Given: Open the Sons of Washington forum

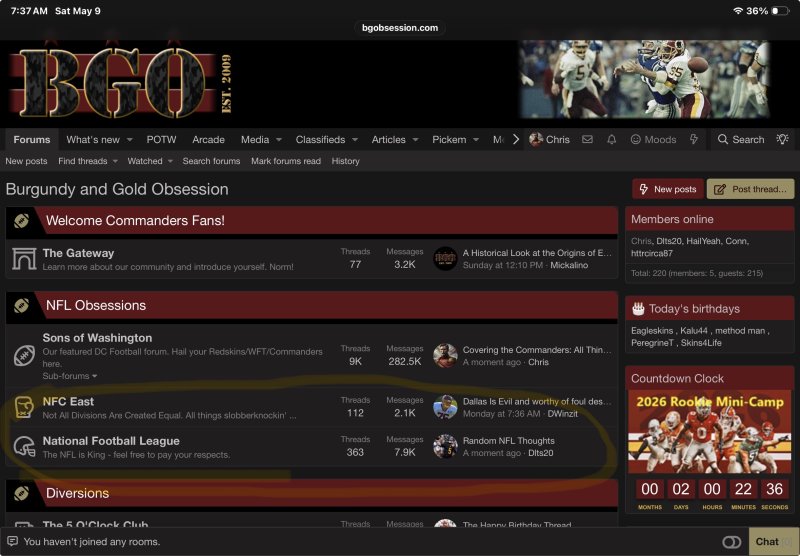Looking at the screenshot, I should click(x=97, y=338).
